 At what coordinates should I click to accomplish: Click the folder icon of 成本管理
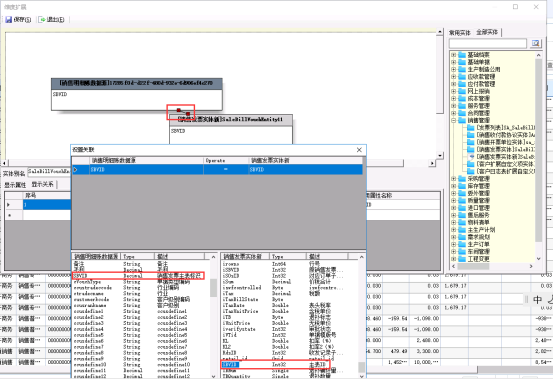(462, 99)
